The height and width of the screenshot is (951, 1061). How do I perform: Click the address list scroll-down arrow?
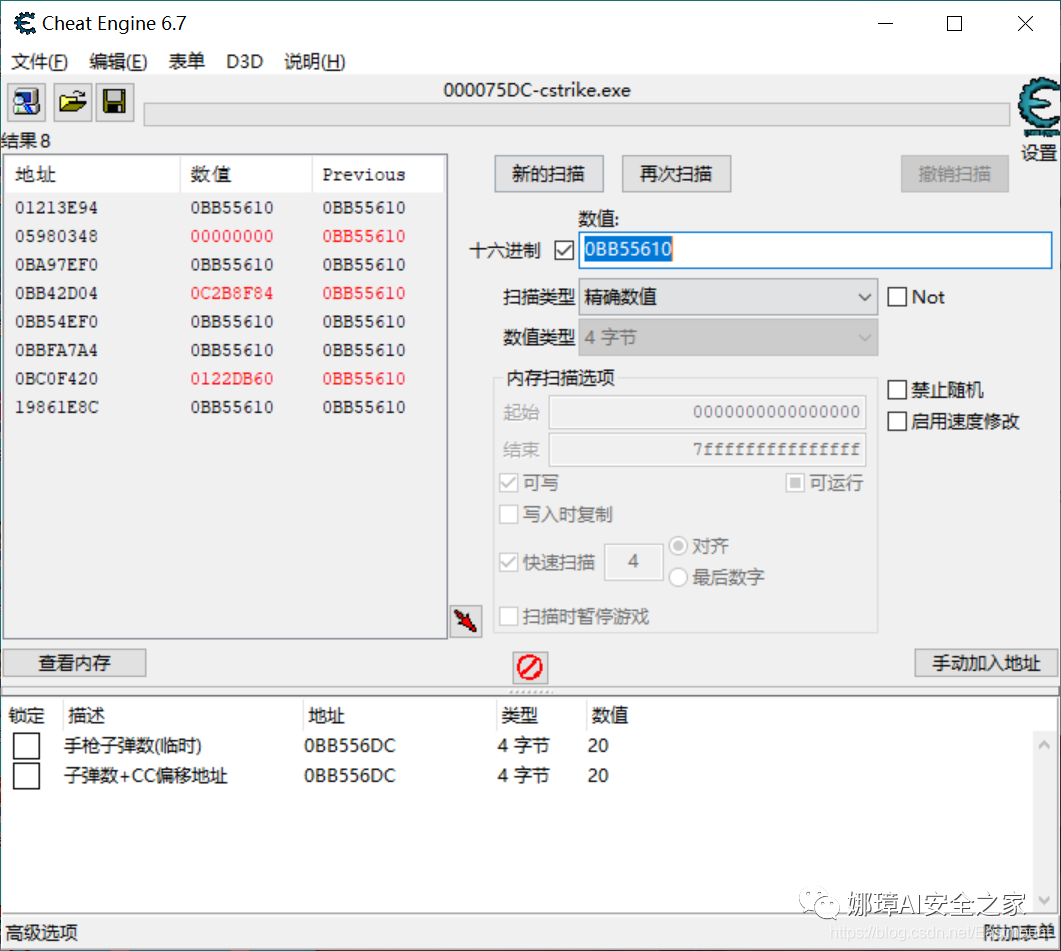pos(1044,900)
